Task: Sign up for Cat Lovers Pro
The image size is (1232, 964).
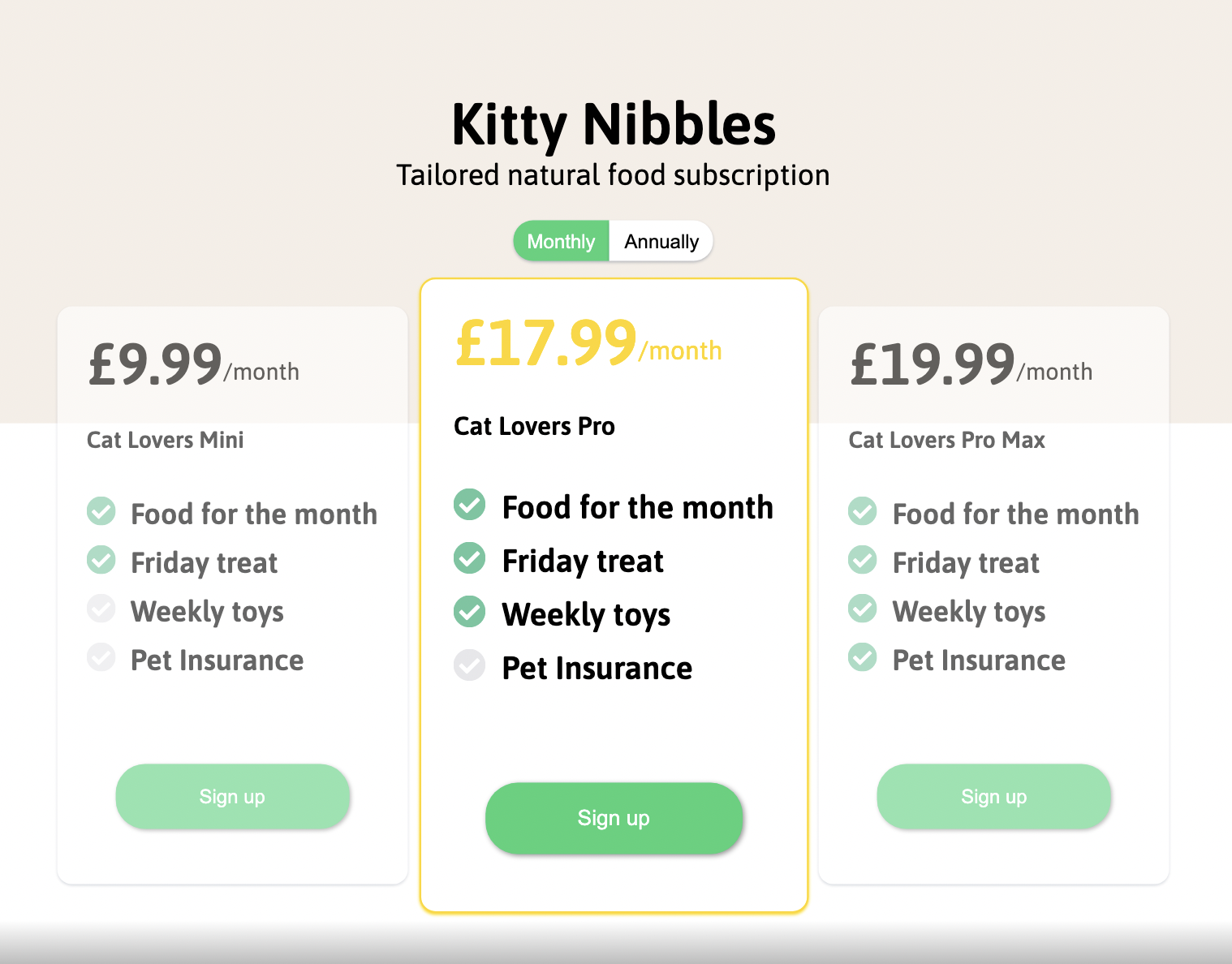Action: pyautogui.click(x=614, y=818)
